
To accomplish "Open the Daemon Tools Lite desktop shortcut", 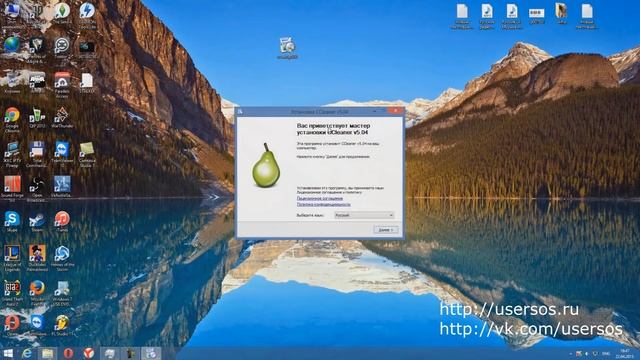I will pyautogui.click(x=87, y=15).
